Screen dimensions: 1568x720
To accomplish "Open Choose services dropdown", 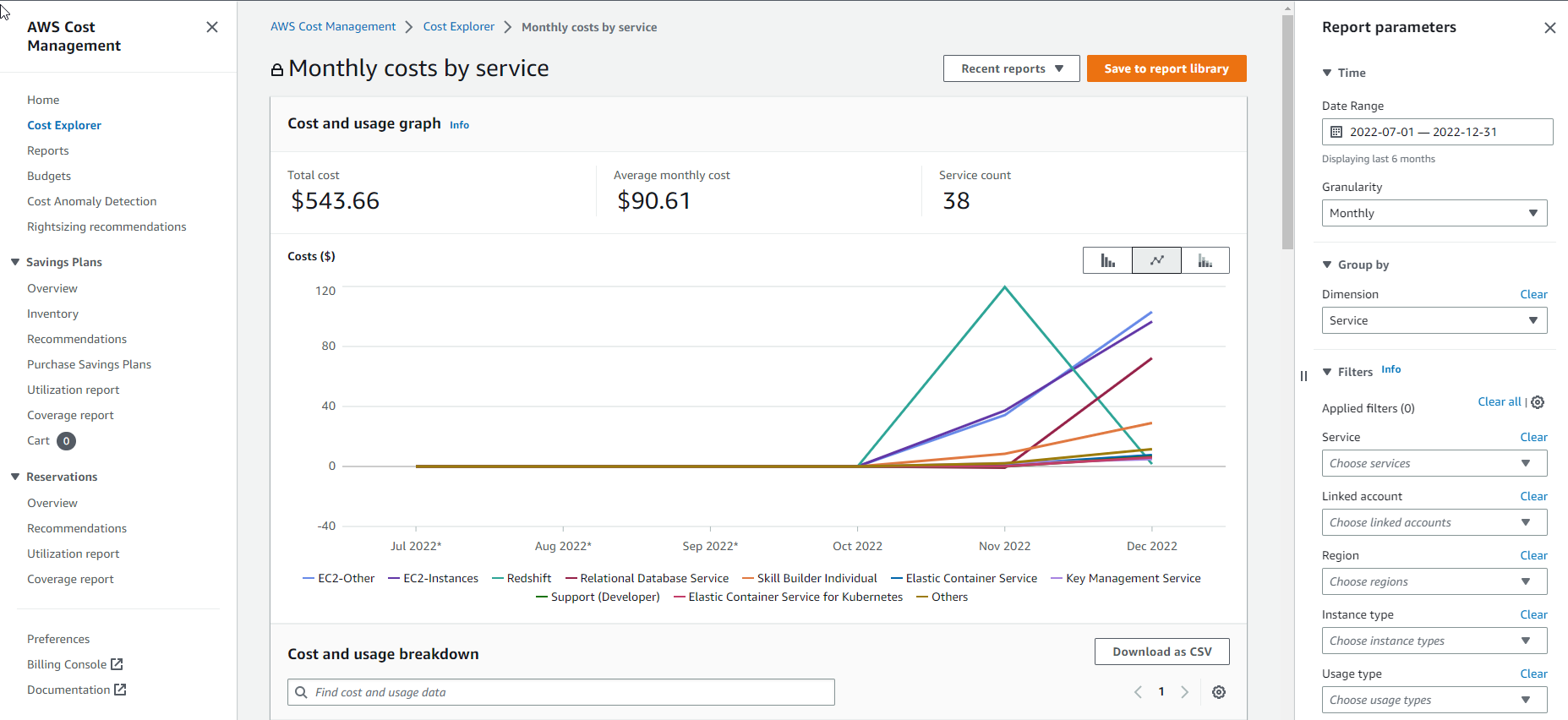I will [1434, 463].
